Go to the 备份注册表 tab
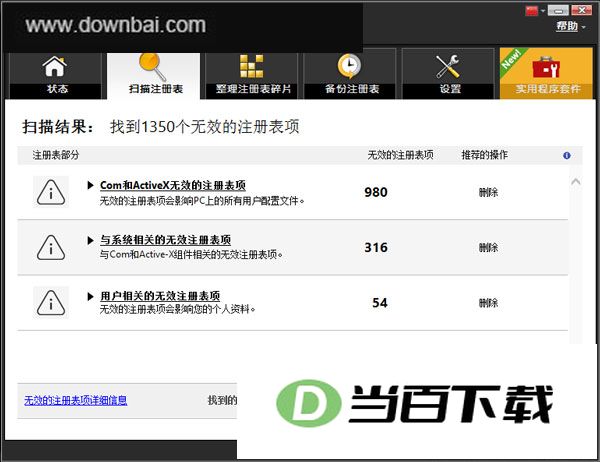This screenshot has width=600, height=462. click(350, 76)
